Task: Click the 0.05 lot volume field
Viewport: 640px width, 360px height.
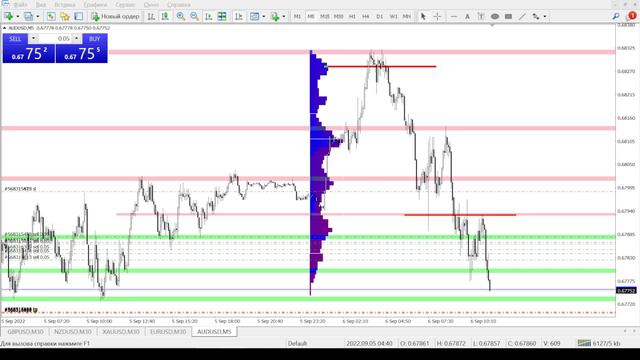Action: click(55, 39)
